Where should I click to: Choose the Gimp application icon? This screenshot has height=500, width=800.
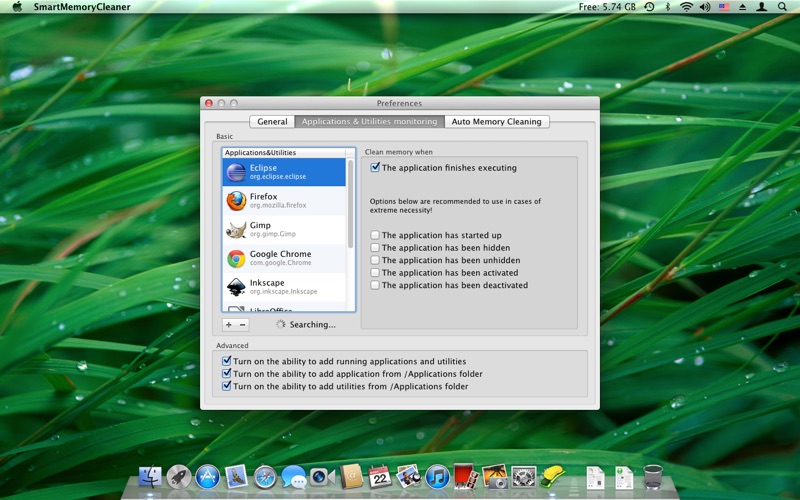pos(236,230)
